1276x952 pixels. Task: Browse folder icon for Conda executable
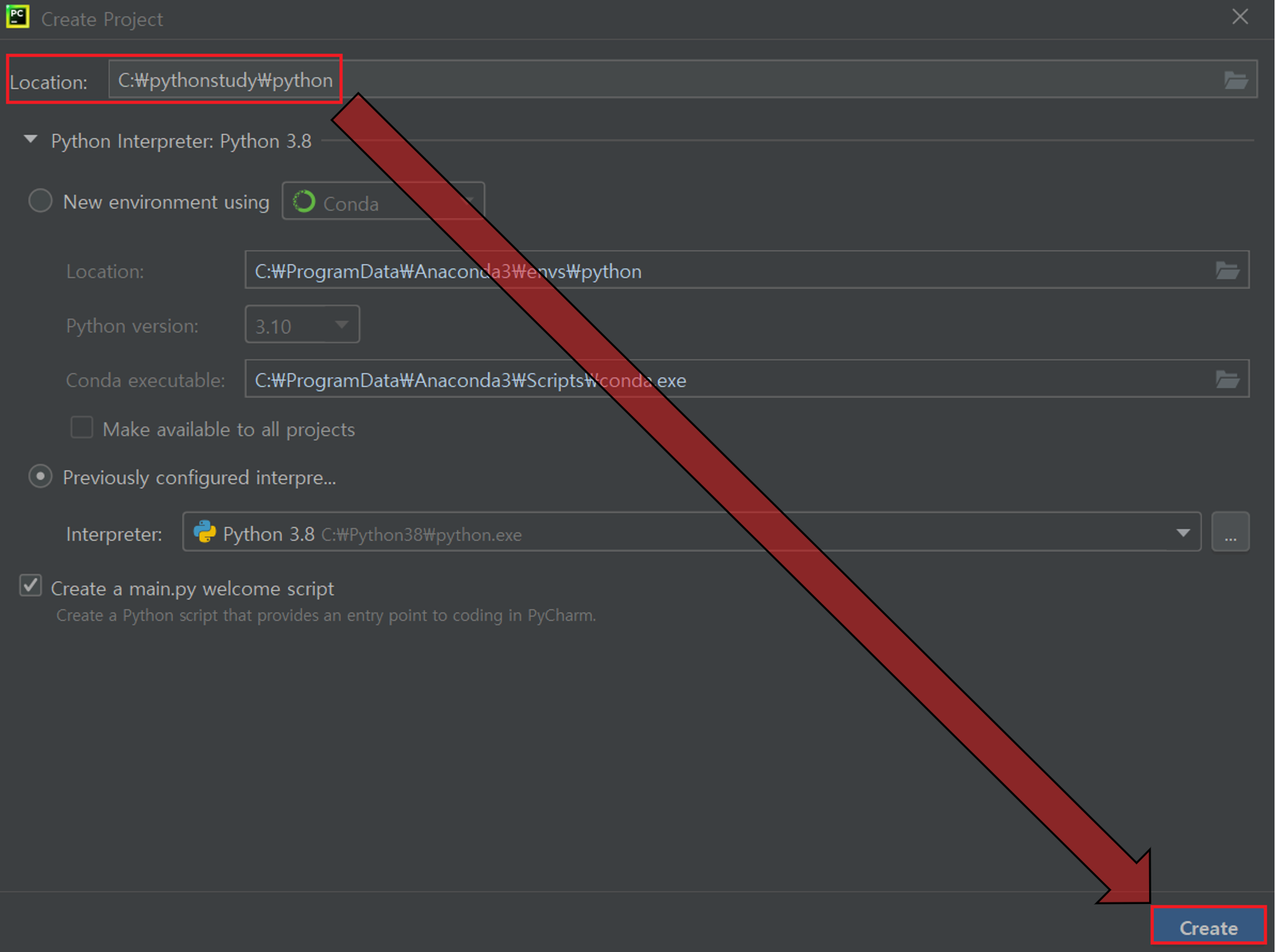(1228, 379)
